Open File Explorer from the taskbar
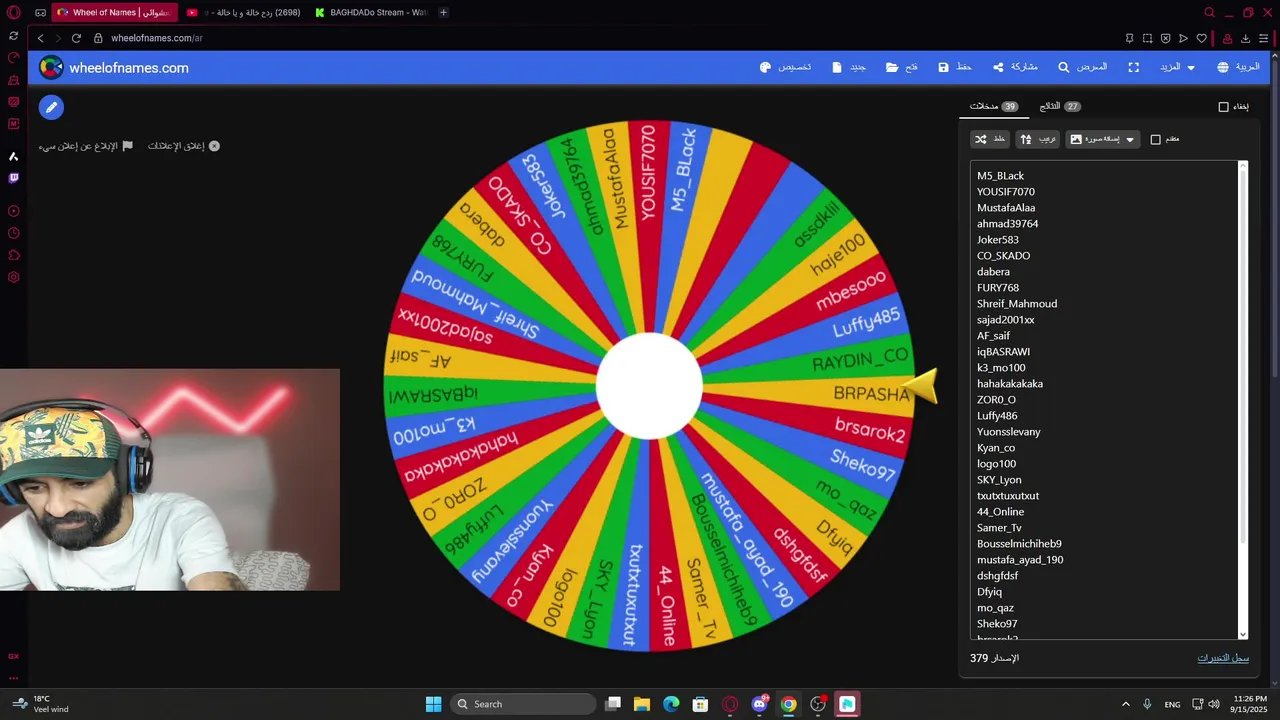 [642, 704]
